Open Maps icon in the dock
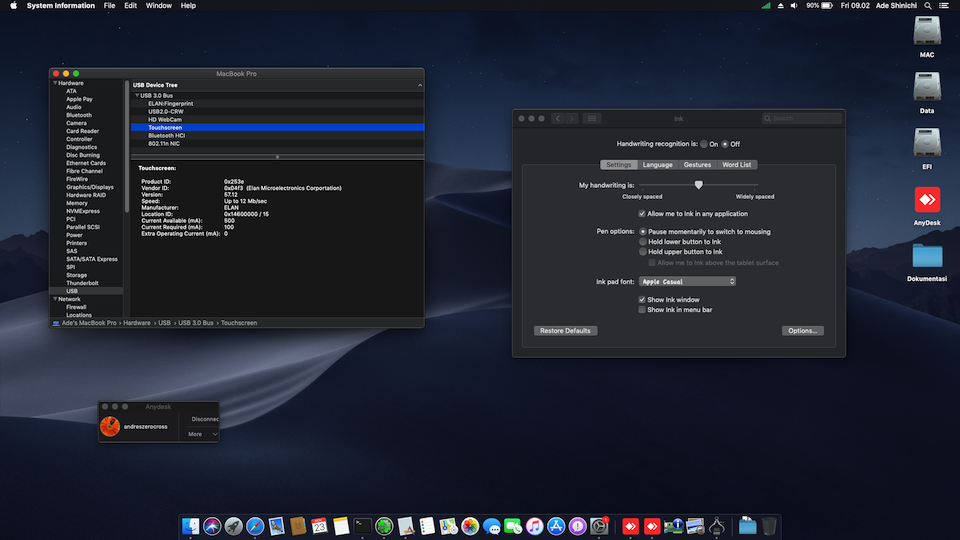The width and height of the screenshot is (960, 540). pyautogui.click(x=448, y=526)
